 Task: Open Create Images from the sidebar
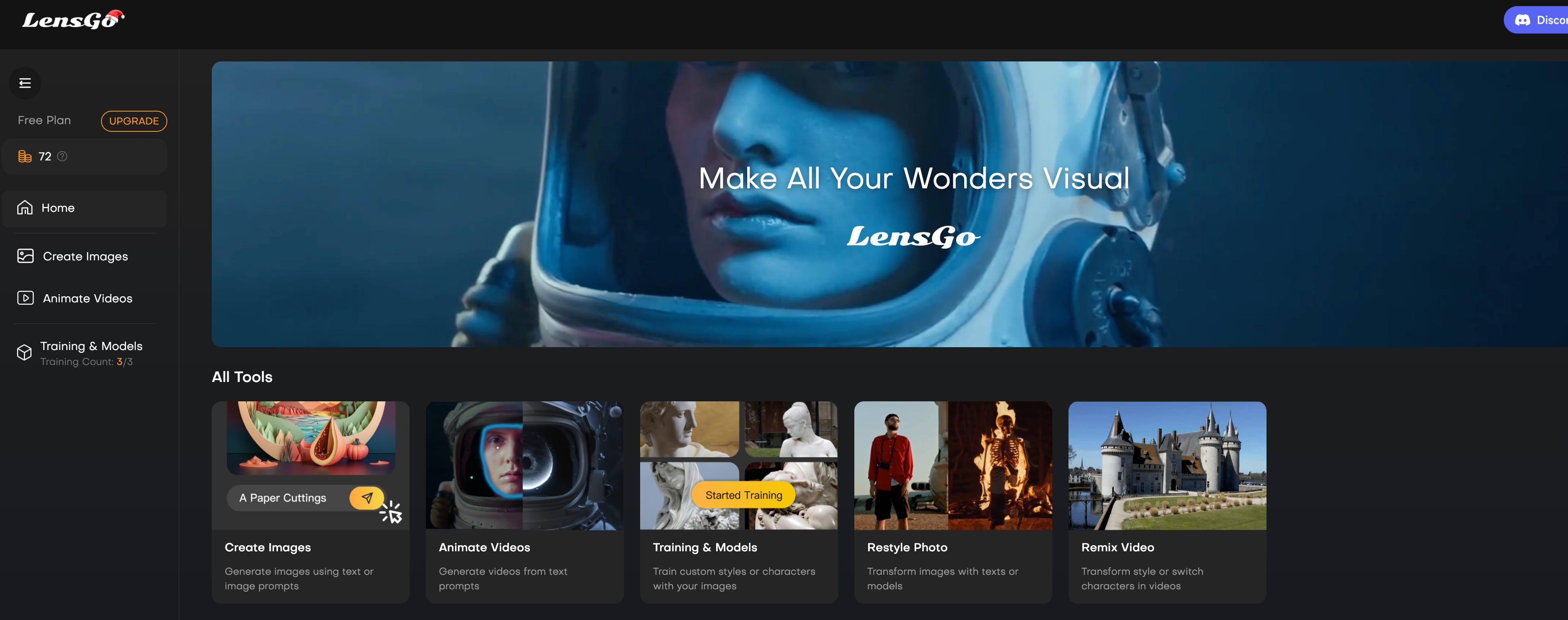[84, 256]
